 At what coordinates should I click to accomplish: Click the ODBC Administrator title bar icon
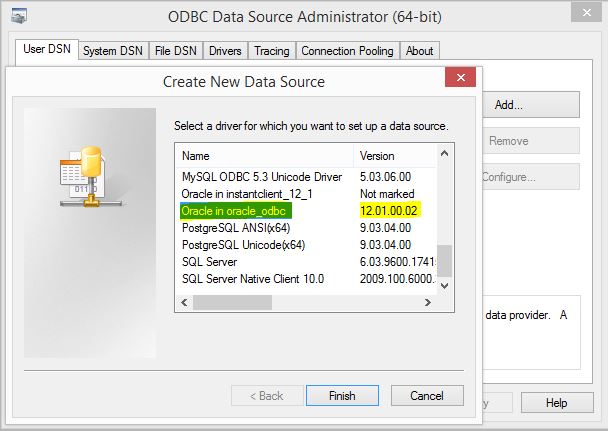pyautogui.click(x=19, y=17)
